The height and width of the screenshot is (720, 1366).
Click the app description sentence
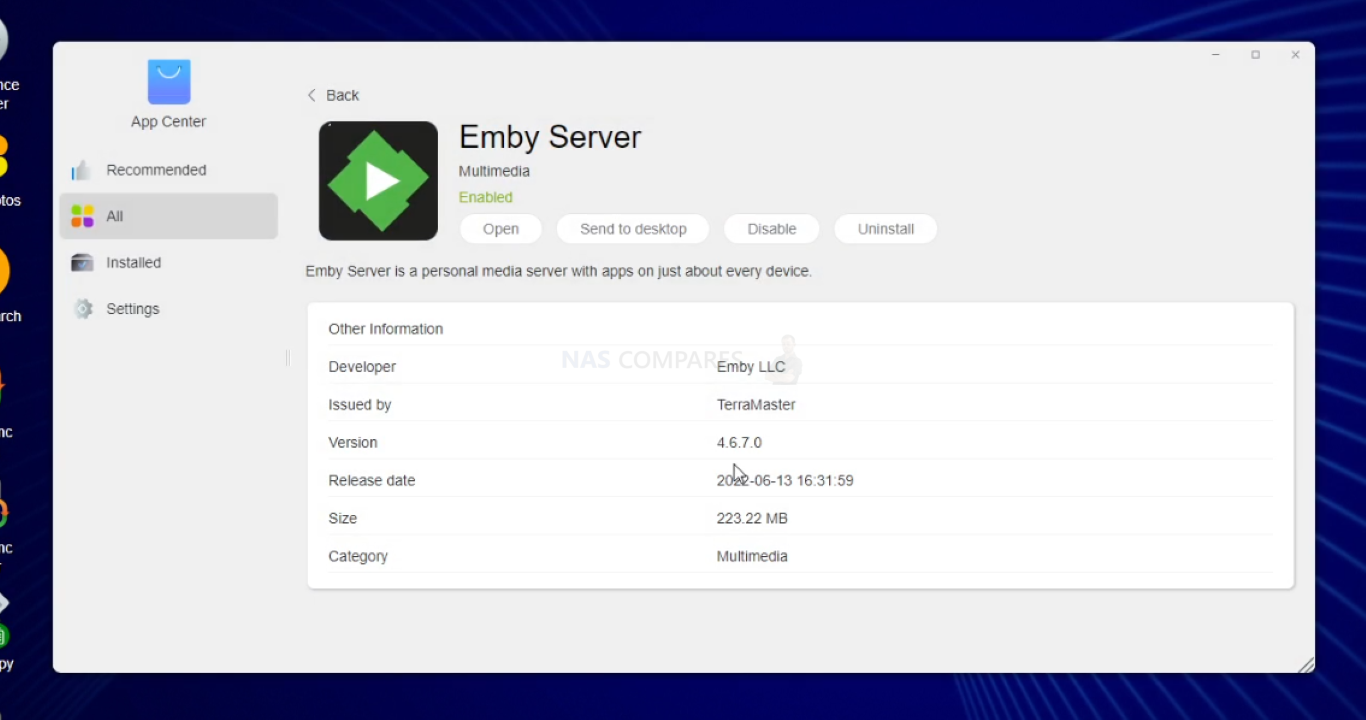[559, 271]
